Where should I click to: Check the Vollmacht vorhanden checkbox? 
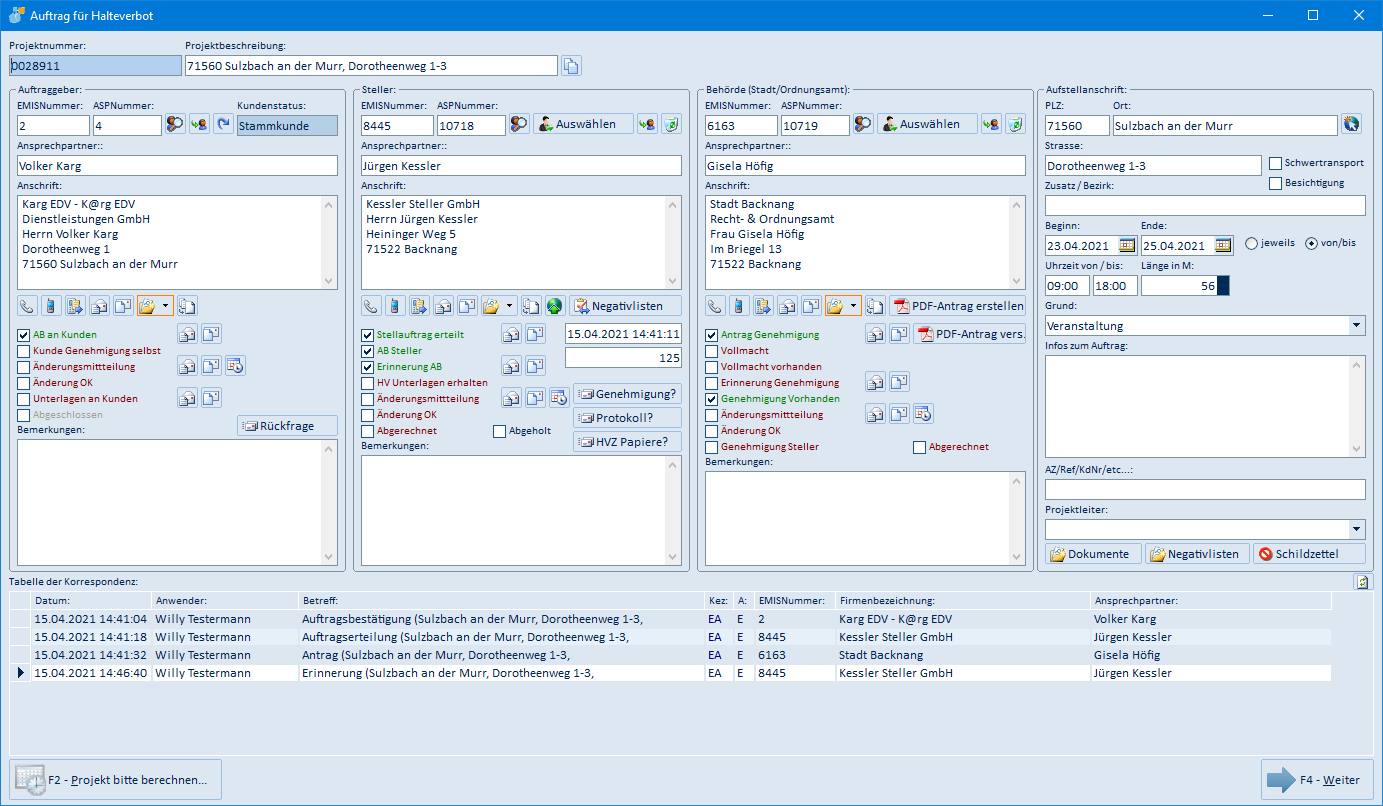pyautogui.click(x=713, y=367)
